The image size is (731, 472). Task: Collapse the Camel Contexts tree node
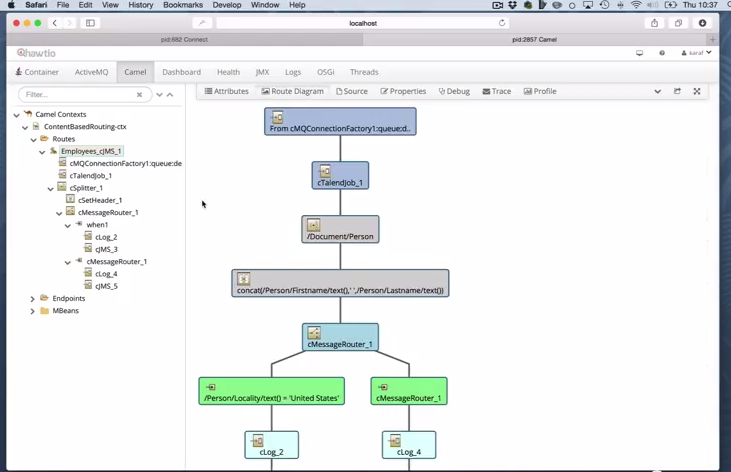click(x=17, y=115)
